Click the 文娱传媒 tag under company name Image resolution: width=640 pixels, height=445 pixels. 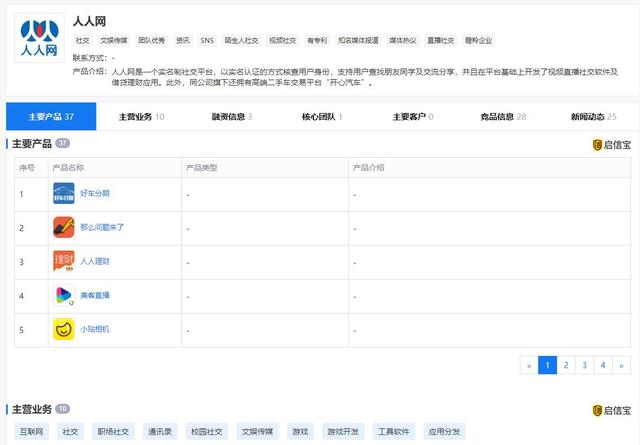coord(113,40)
